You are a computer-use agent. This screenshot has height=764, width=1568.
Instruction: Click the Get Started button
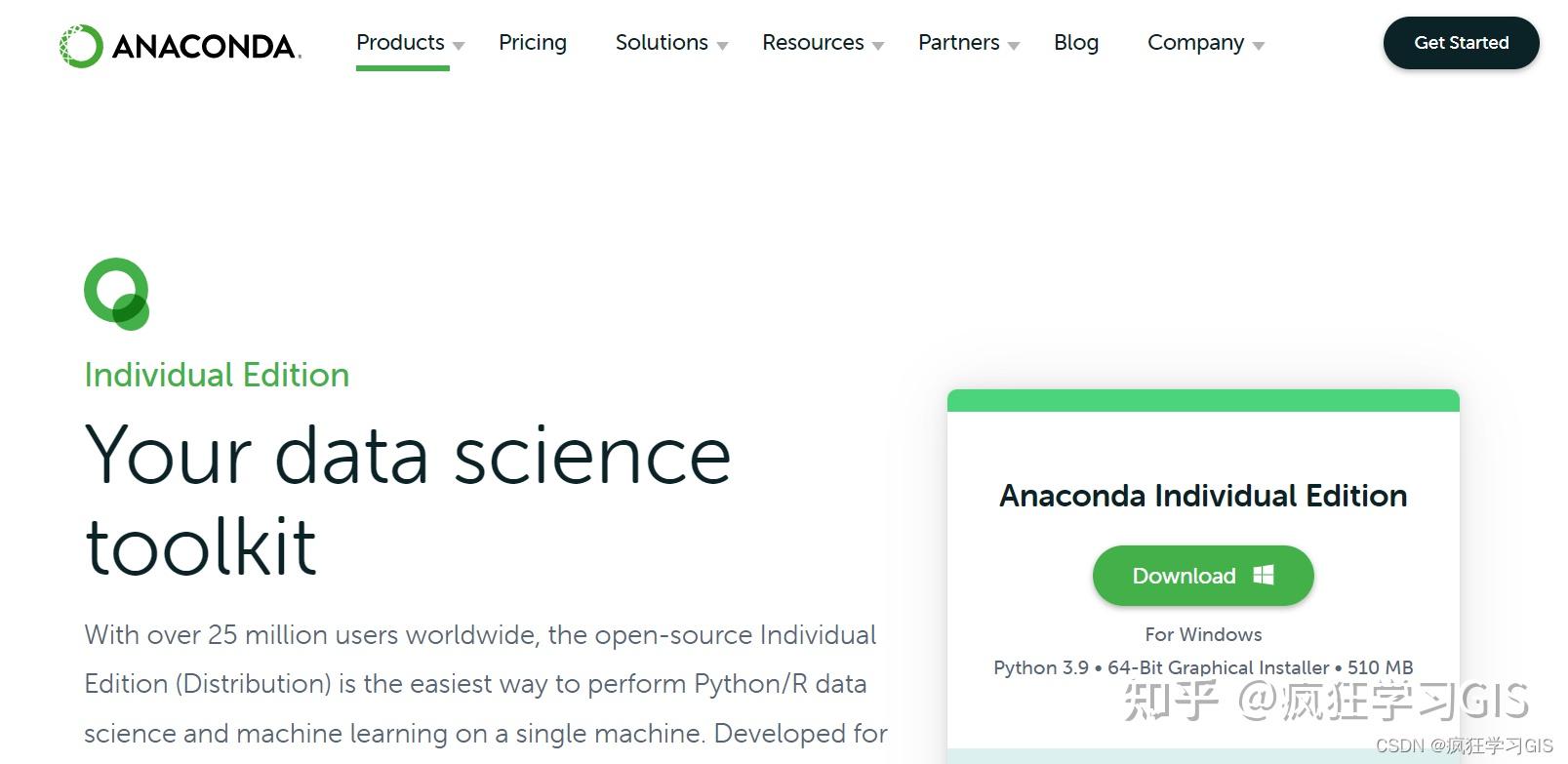[1461, 42]
